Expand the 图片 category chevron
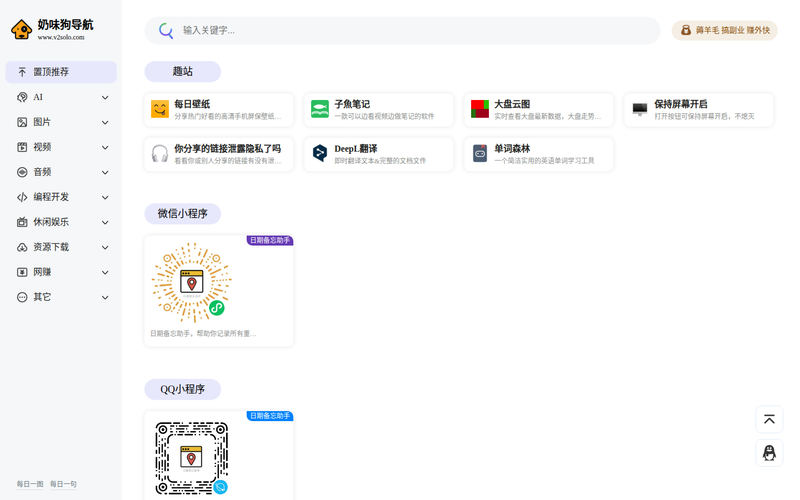The width and height of the screenshot is (800, 500). point(105,122)
